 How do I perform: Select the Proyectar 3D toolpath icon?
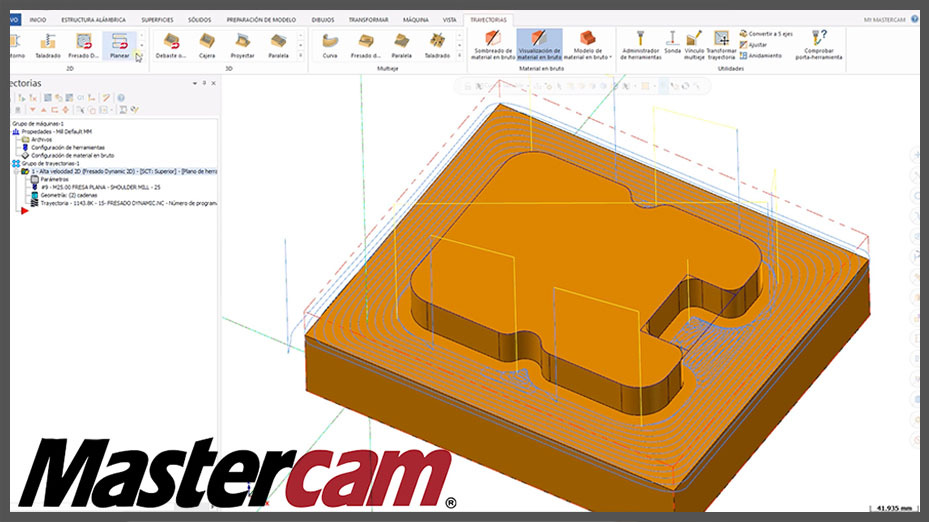coord(242,46)
